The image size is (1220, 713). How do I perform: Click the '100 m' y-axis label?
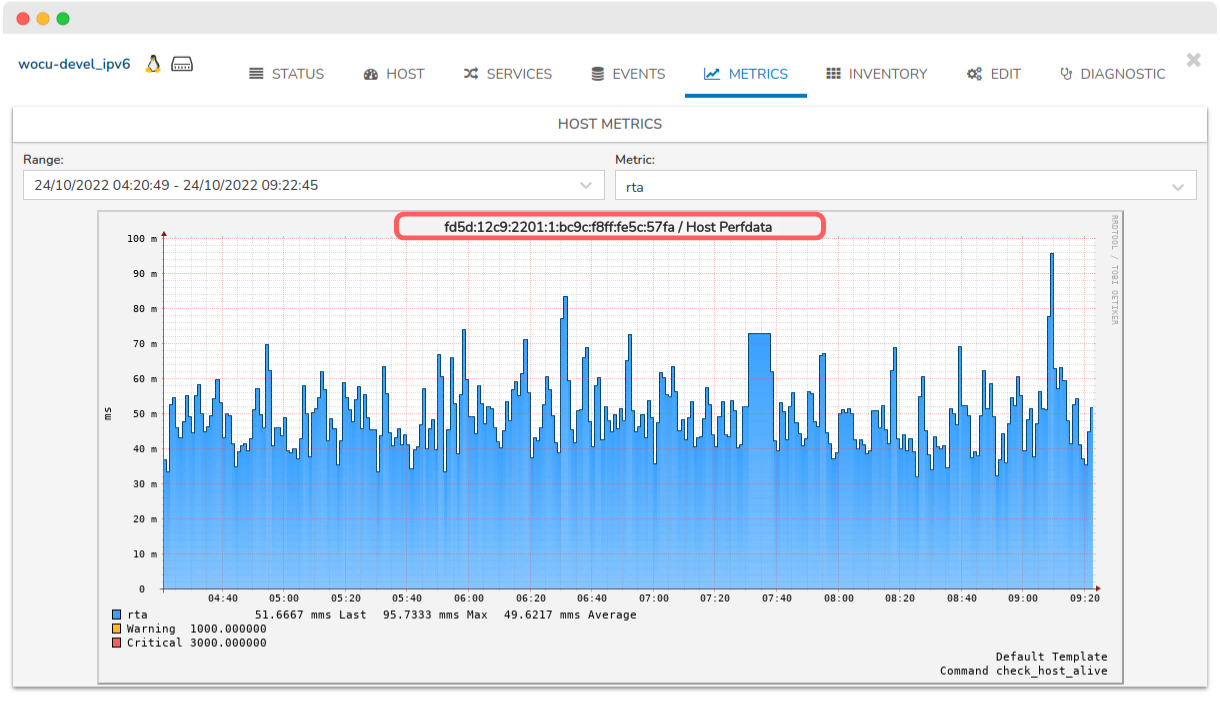point(143,239)
